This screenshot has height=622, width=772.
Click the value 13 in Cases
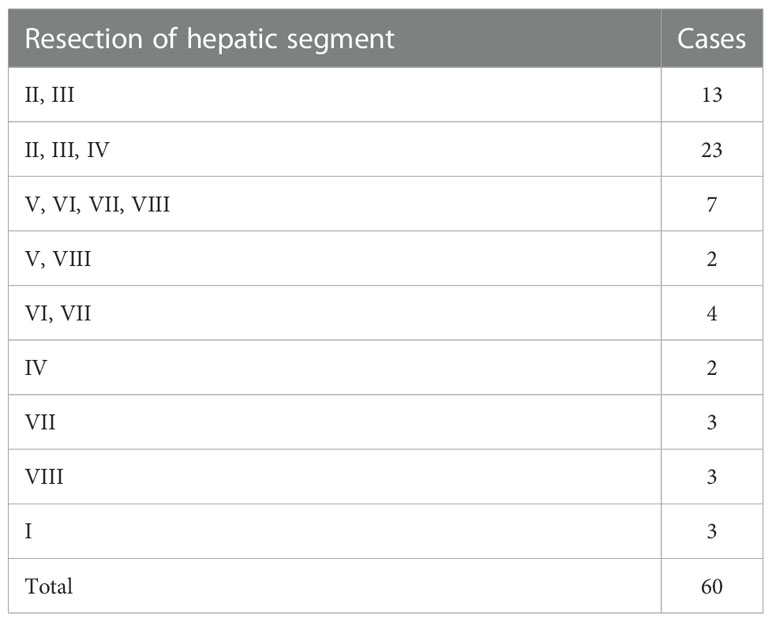[x=711, y=95]
